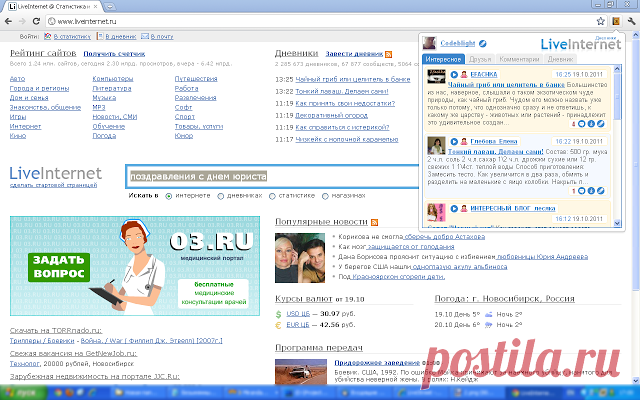Click the EUR ЦБ exchange rate link
The image size is (640, 400).
pyautogui.click(x=298, y=325)
